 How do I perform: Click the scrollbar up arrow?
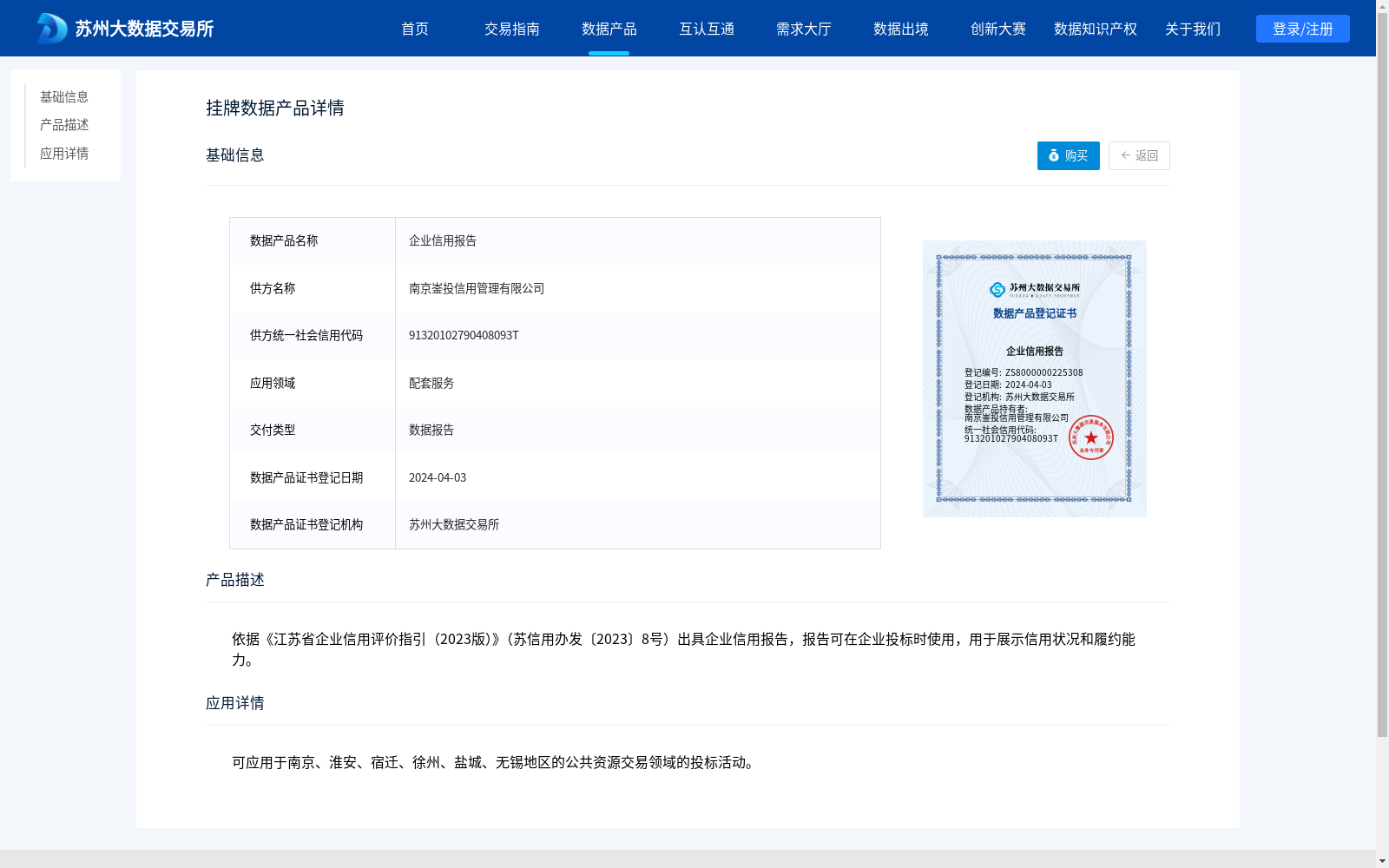[x=1382, y=6]
